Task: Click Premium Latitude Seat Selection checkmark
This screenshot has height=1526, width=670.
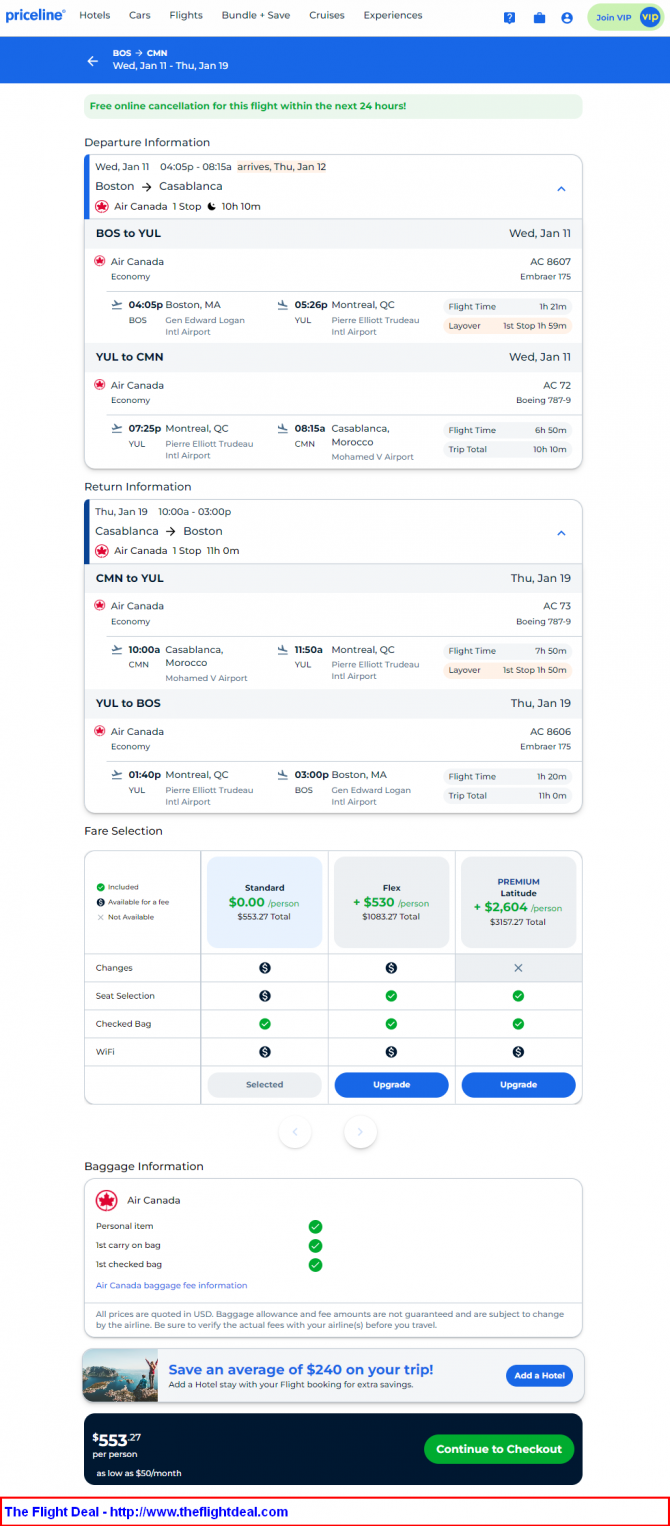Action: (518, 996)
